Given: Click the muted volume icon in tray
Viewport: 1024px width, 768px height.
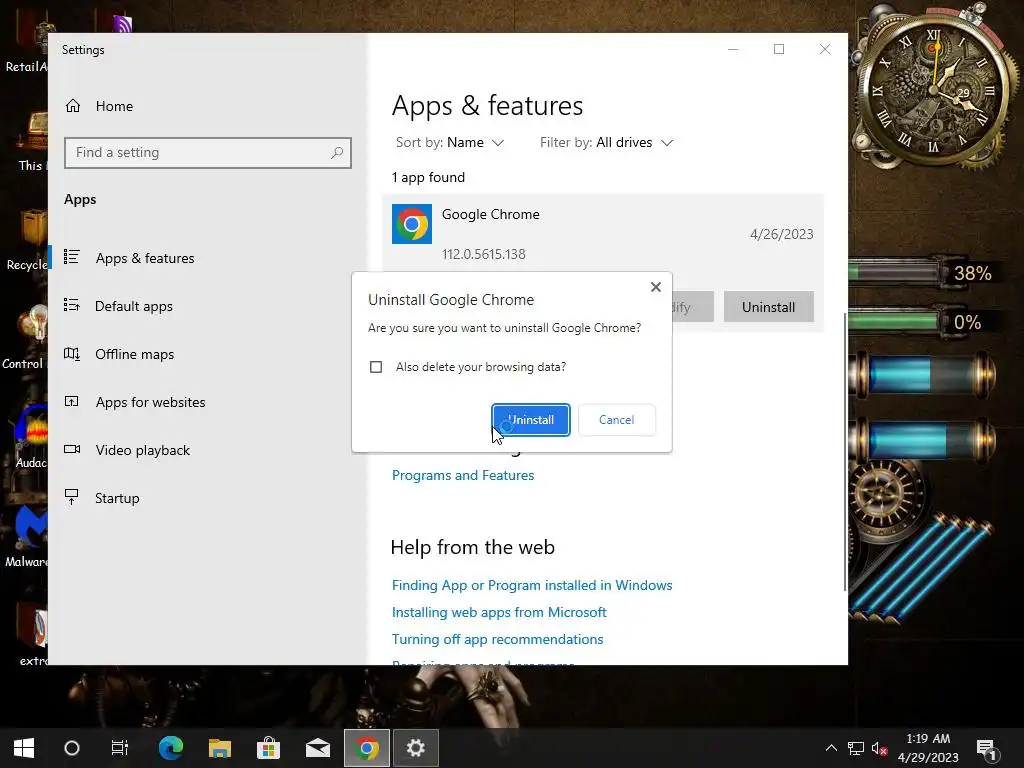Looking at the screenshot, I should 879,748.
